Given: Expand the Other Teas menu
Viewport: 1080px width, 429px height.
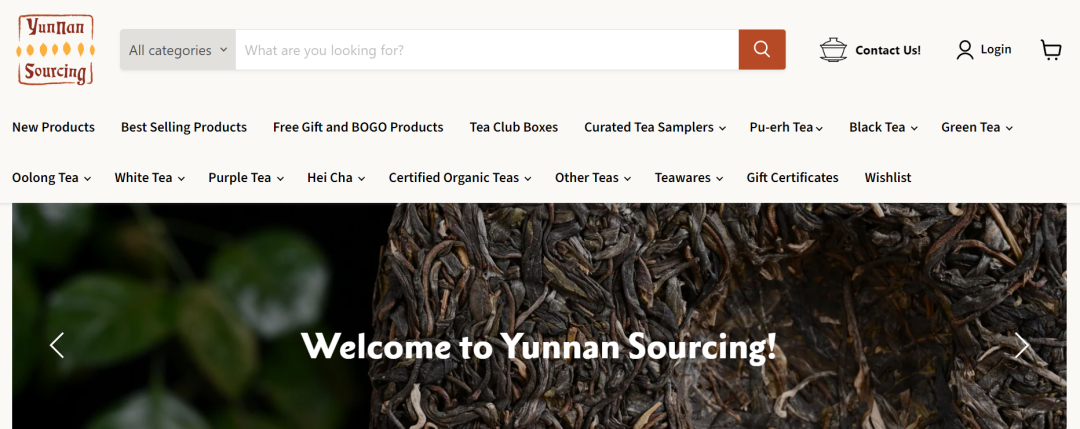Looking at the screenshot, I should [x=593, y=177].
